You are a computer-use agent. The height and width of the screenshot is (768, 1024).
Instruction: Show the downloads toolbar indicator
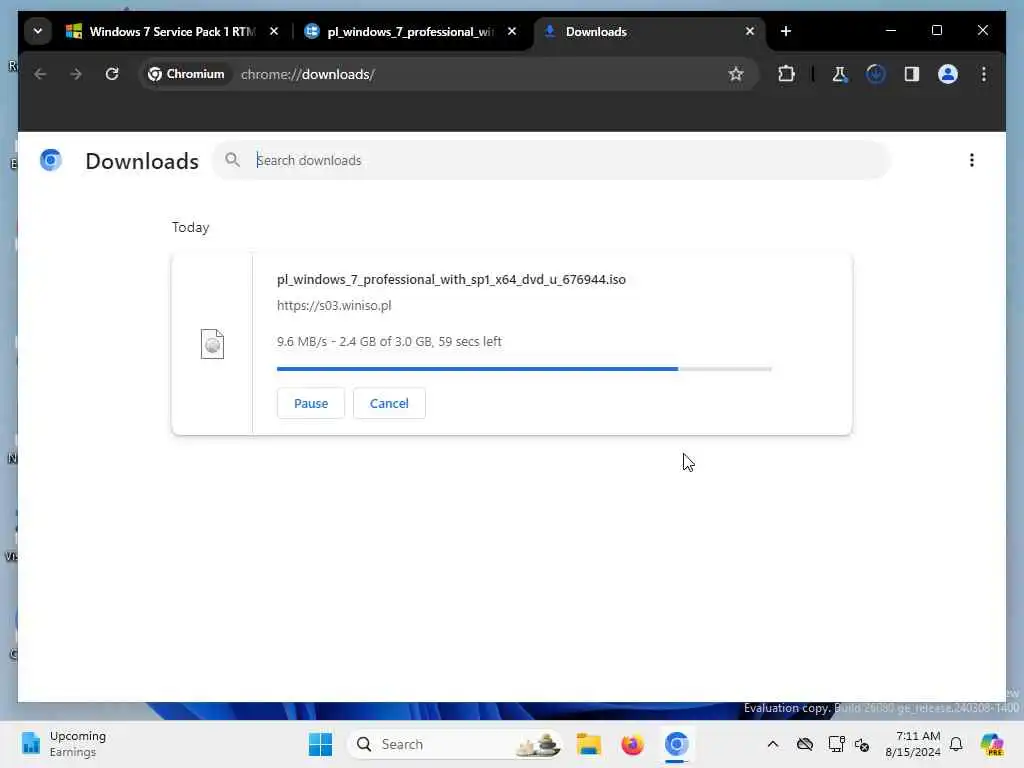click(x=876, y=74)
